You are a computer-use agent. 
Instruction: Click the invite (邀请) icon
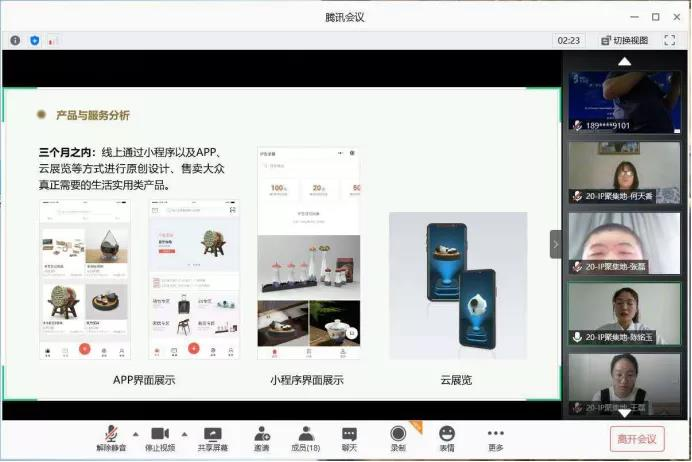point(262,434)
